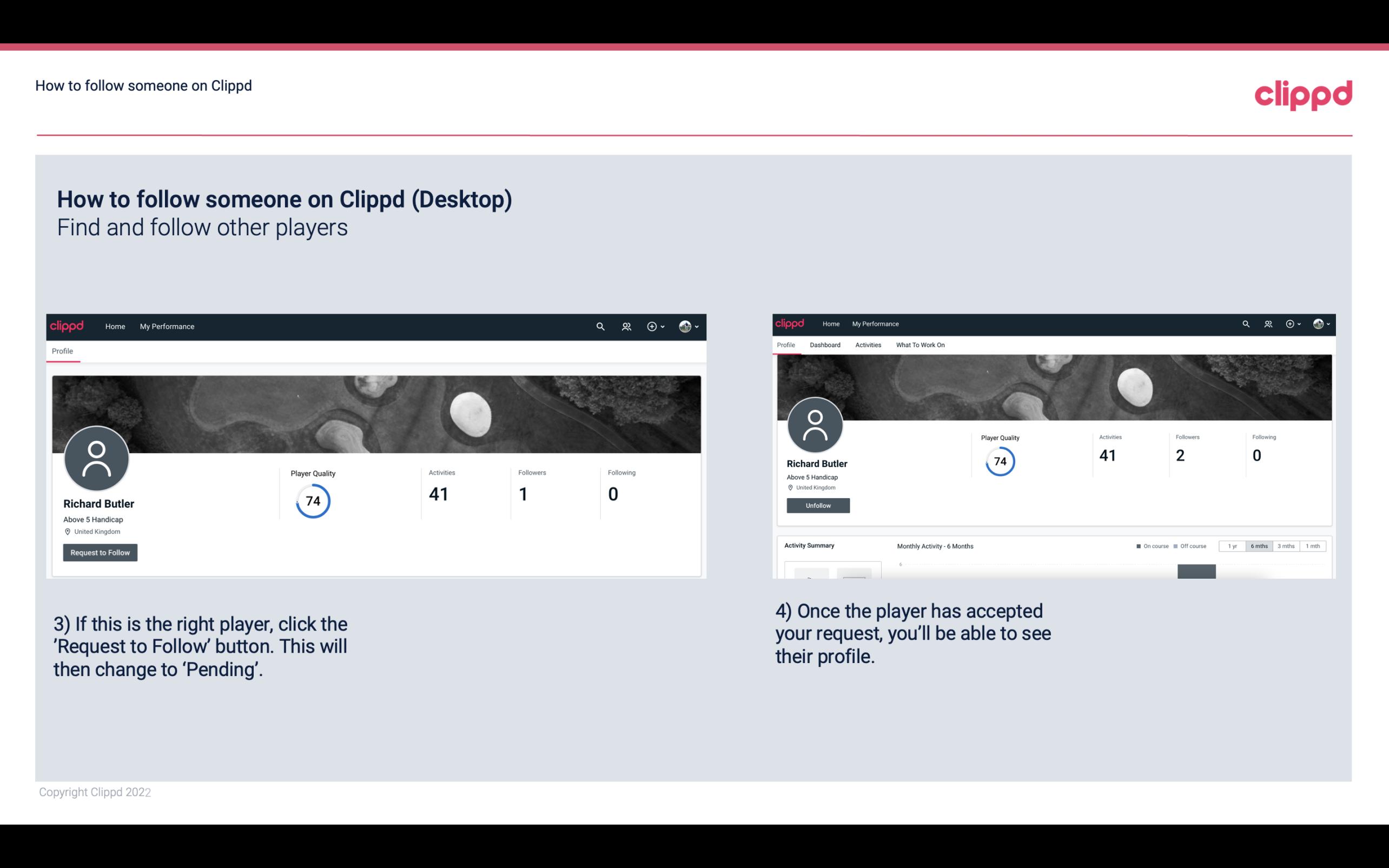Select the Player Quality score icon
Image resolution: width=1389 pixels, height=868 pixels.
[313, 501]
